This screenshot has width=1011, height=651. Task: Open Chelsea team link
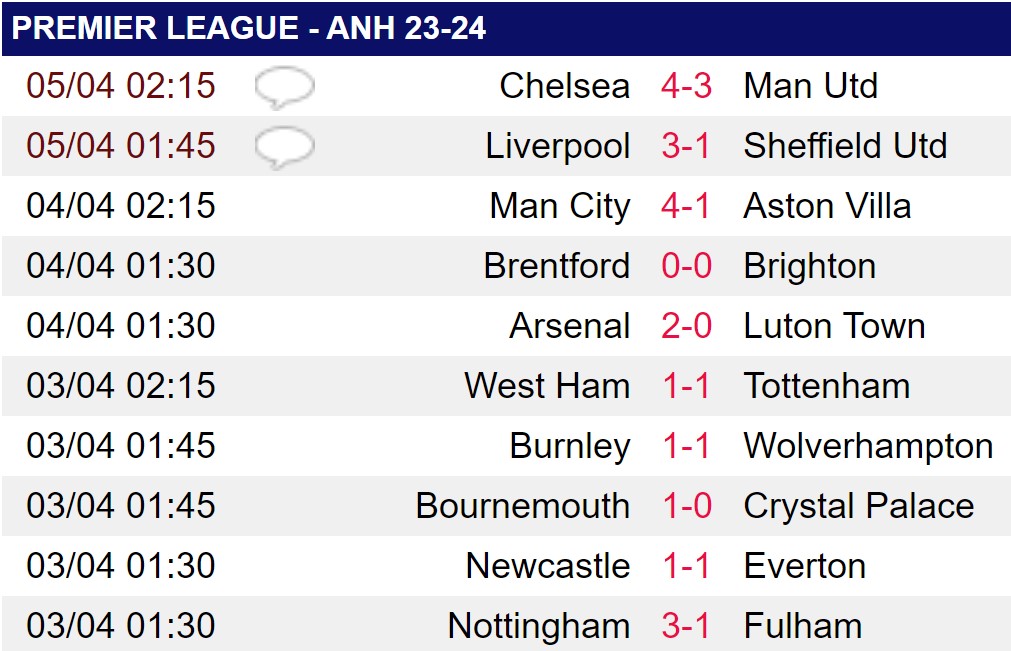pos(564,86)
